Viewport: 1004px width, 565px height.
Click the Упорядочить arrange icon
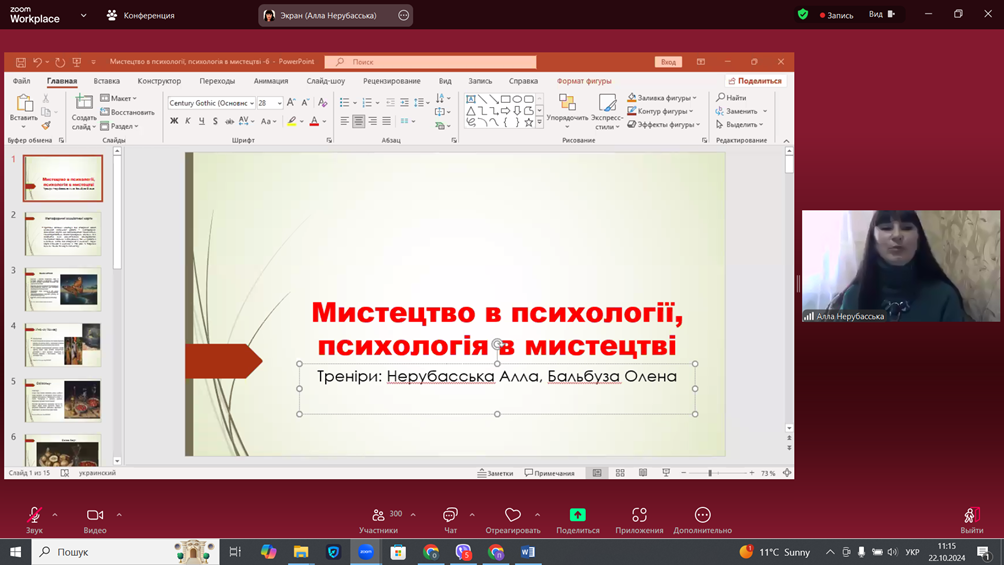[567, 103]
